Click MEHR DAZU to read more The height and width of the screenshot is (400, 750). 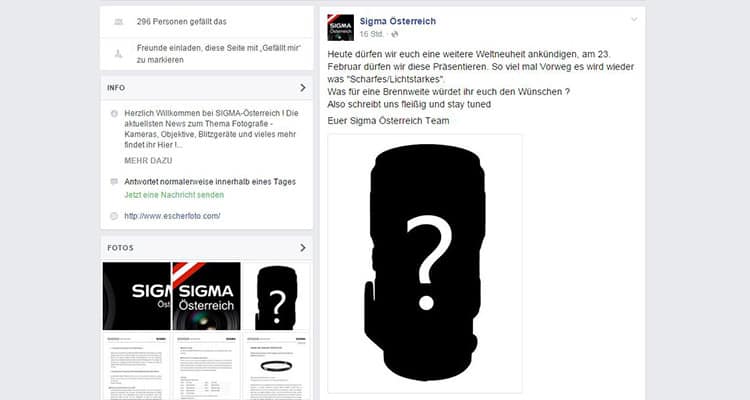(148, 161)
